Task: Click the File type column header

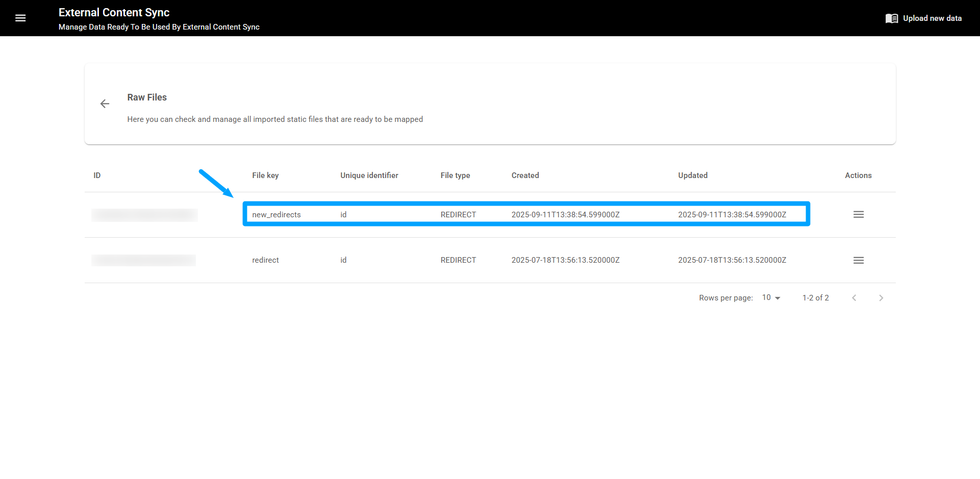Action: [x=455, y=176]
